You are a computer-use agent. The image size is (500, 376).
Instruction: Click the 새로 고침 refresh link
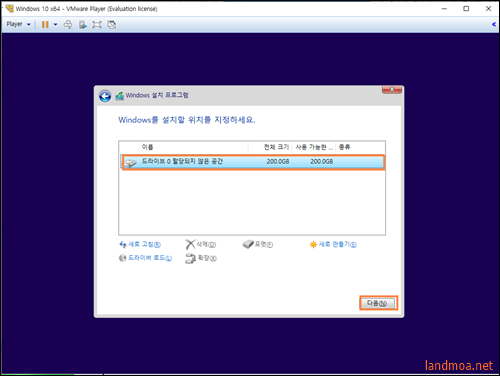tap(140, 245)
